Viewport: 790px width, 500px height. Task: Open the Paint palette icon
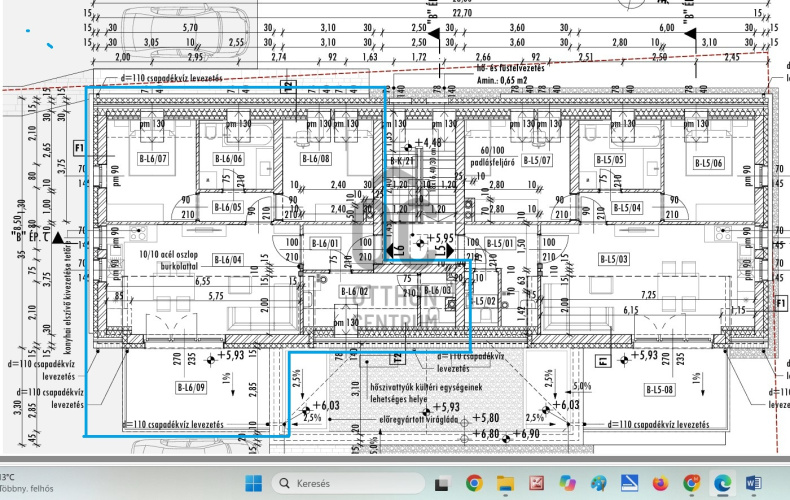coord(599,483)
